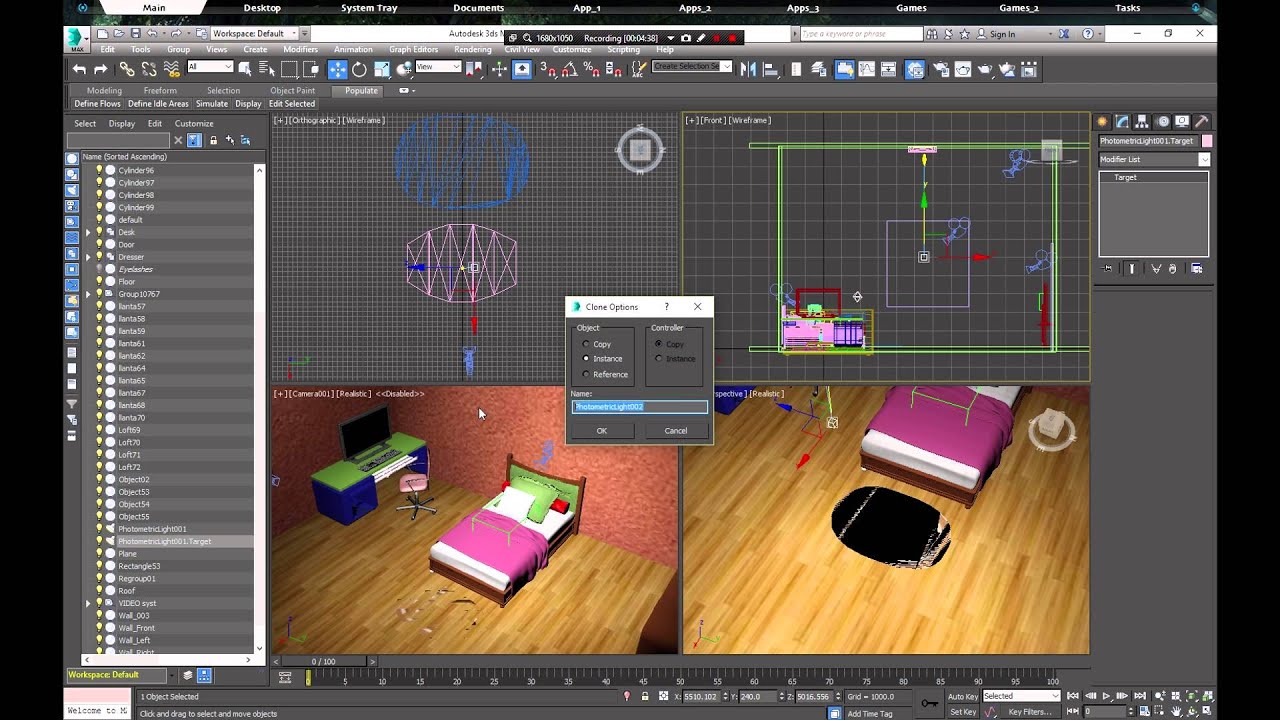Click the Set Key large key icon
This screenshot has width=1280, height=720.
[930, 704]
